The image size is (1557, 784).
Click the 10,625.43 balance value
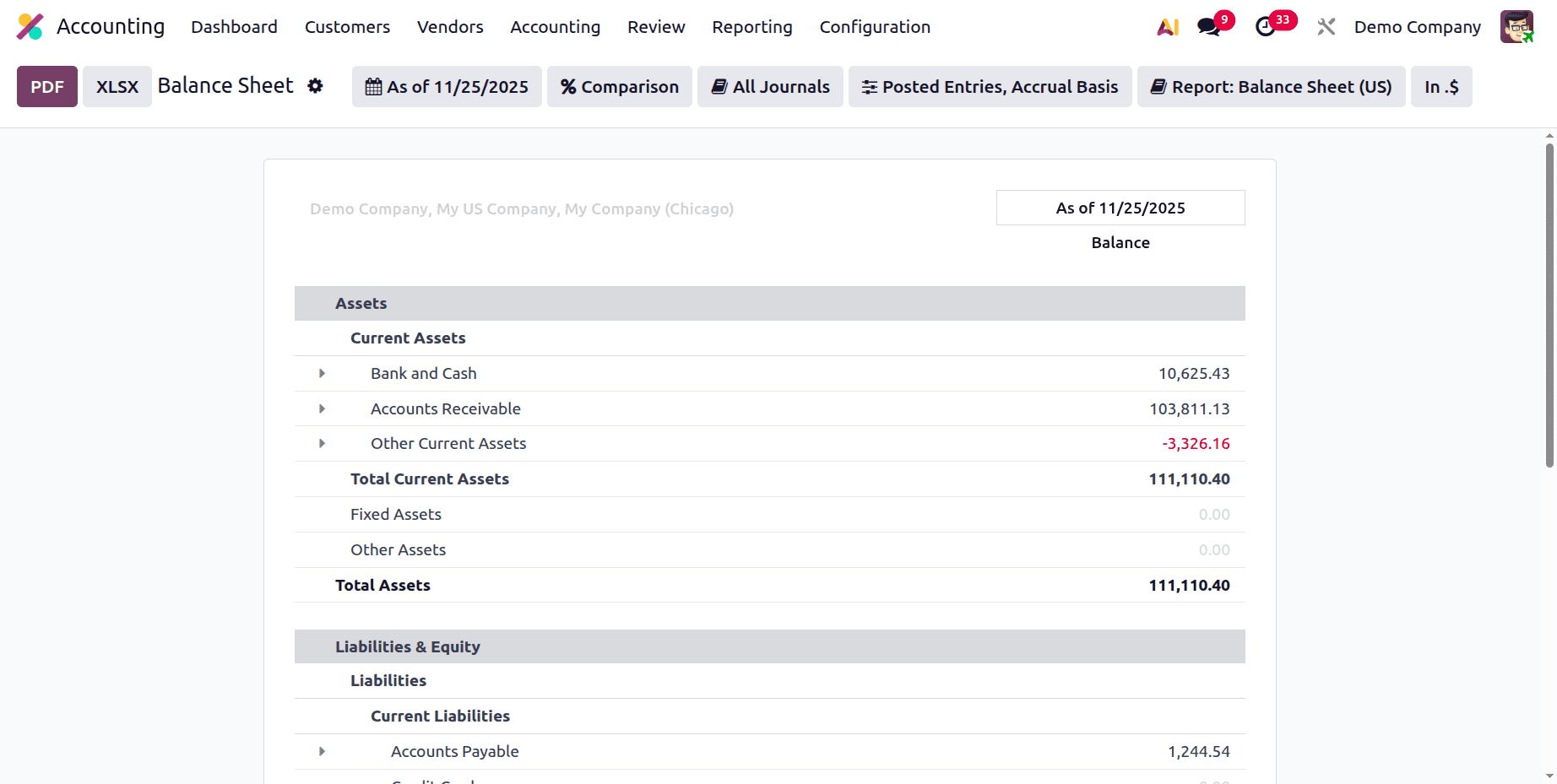pos(1194,373)
